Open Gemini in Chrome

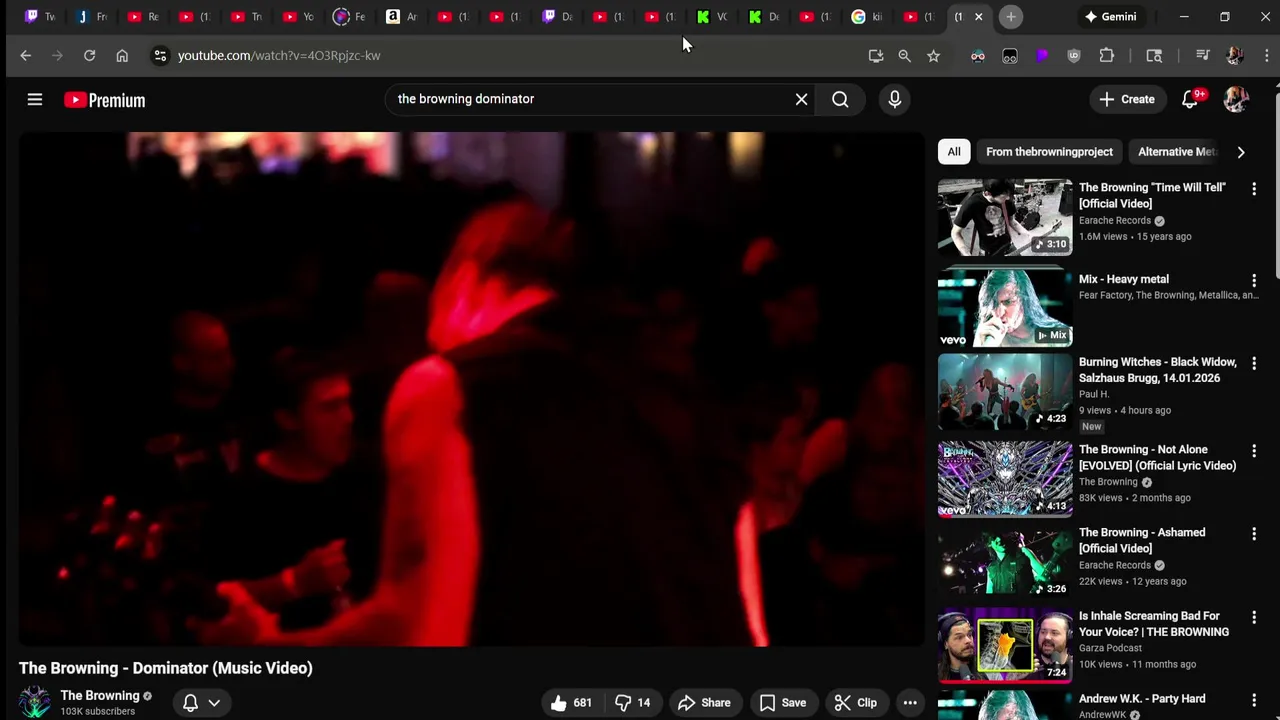coord(1111,17)
